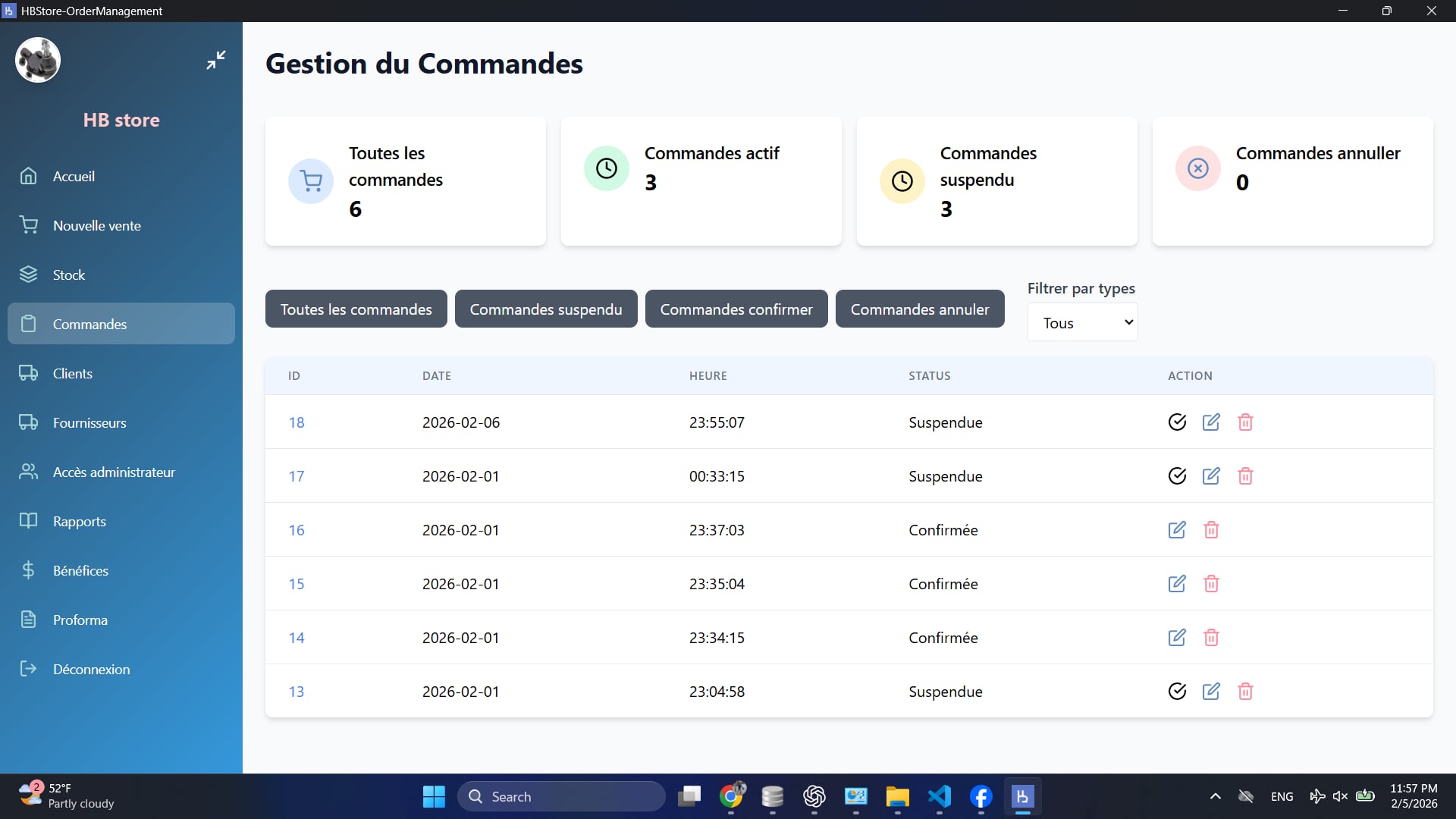The height and width of the screenshot is (819, 1456).
Task: Confirm order 13 via the check icon
Action: pyautogui.click(x=1177, y=691)
